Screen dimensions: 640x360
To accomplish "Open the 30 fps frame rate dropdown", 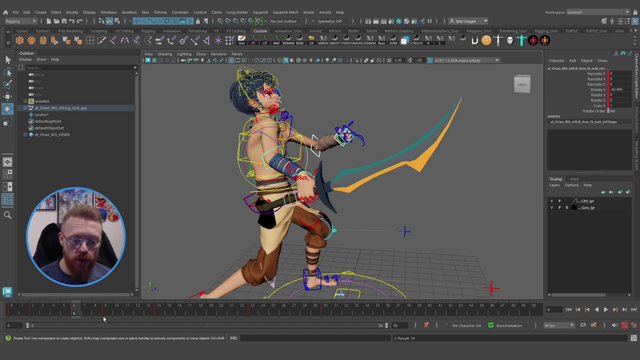I will 559,325.
